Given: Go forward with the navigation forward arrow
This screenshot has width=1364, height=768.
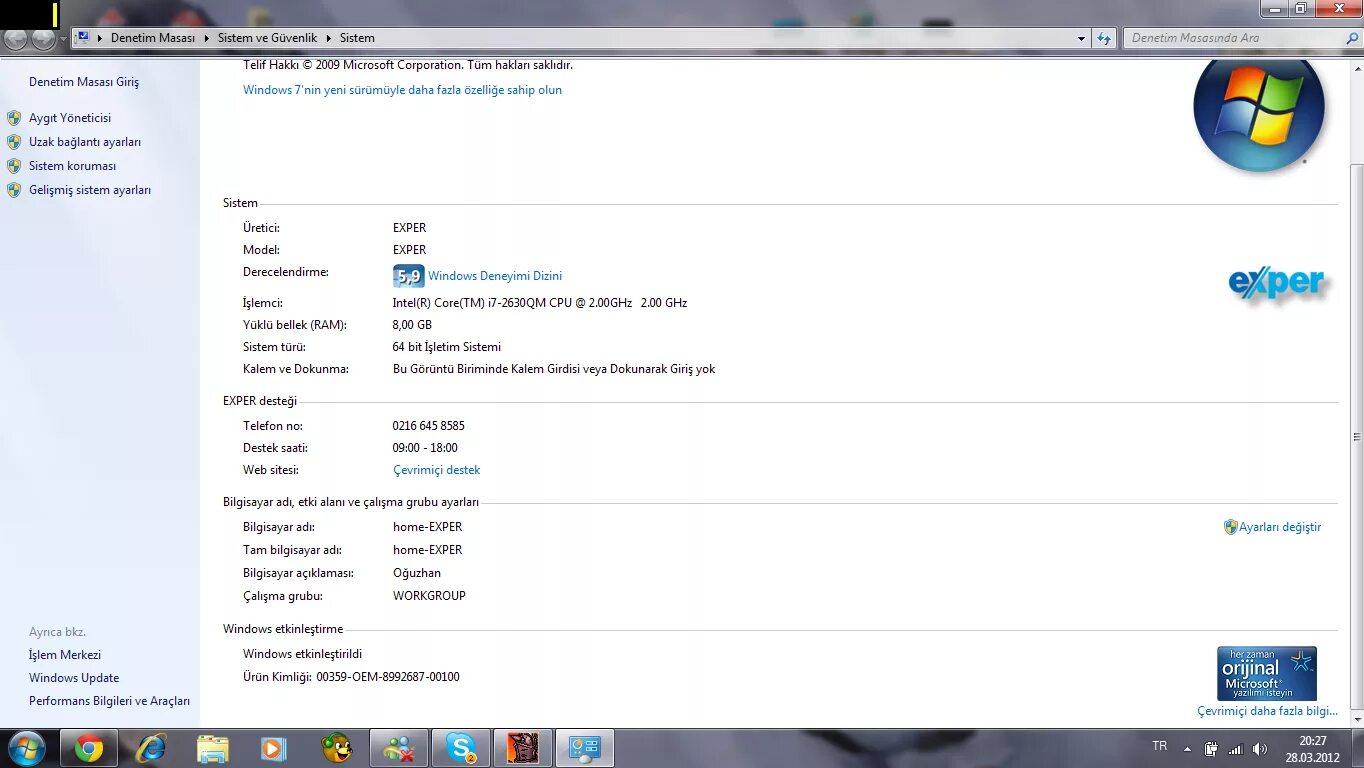Looking at the screenshot, I should click(43, 39).
